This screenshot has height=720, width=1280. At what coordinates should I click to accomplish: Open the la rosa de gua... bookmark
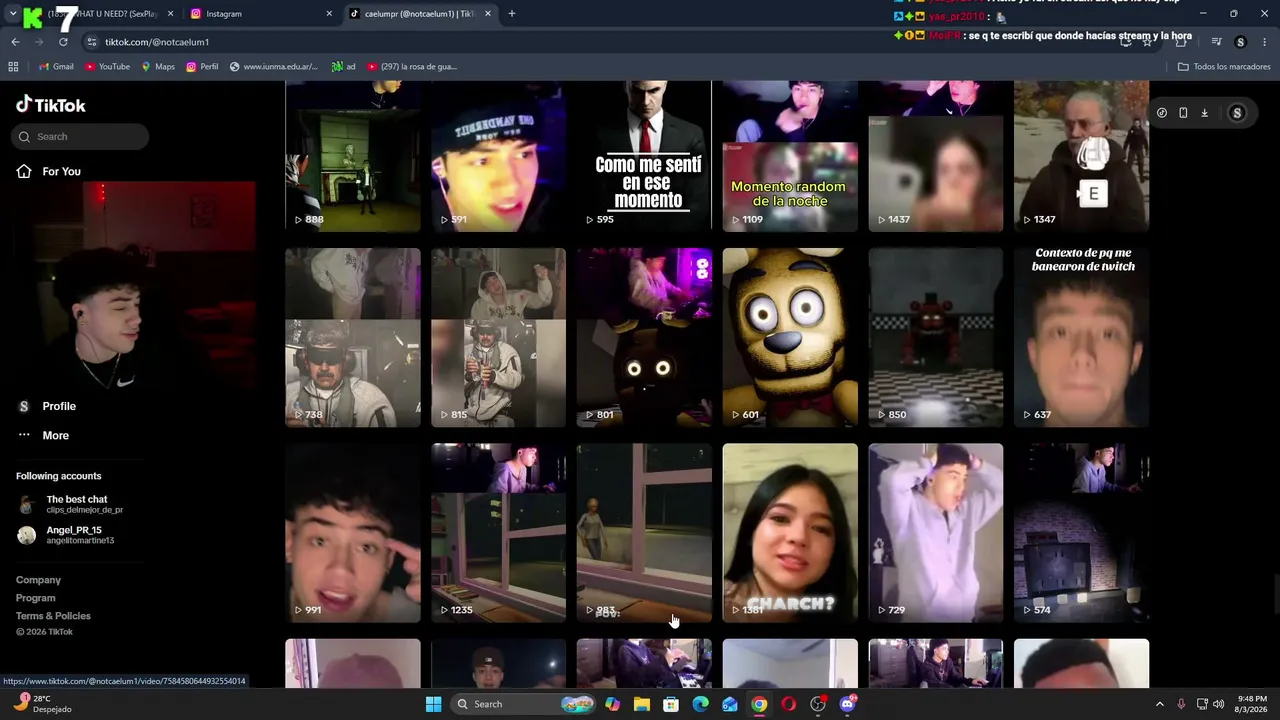click(412, 67)
